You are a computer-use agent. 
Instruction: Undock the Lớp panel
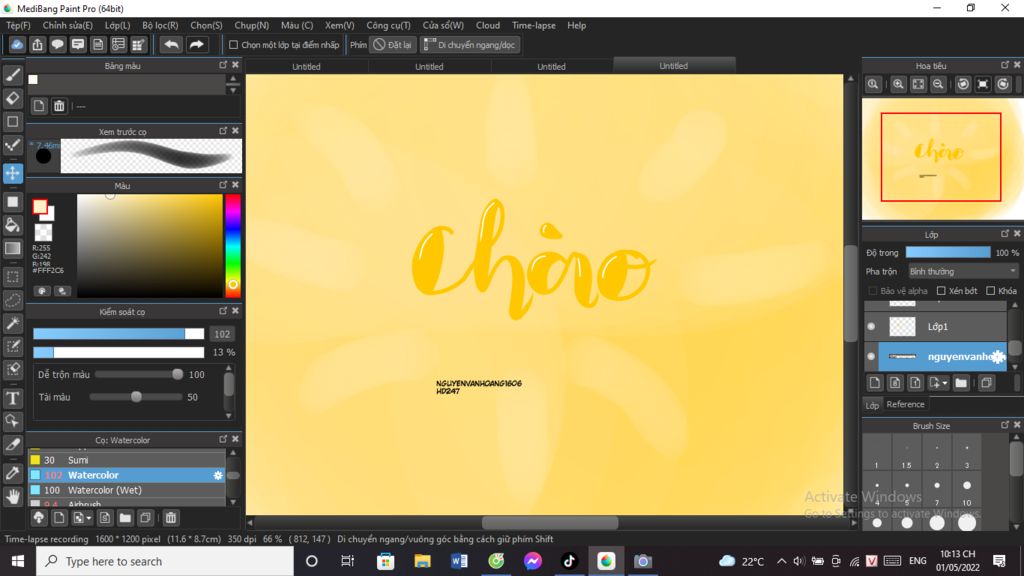[1004, 234]
